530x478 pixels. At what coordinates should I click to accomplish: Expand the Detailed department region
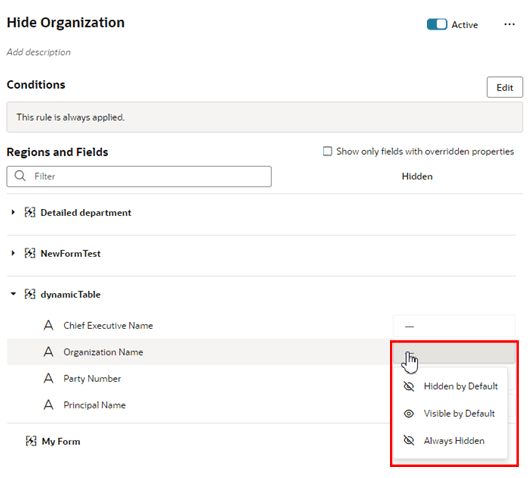(x=13, y=212)
